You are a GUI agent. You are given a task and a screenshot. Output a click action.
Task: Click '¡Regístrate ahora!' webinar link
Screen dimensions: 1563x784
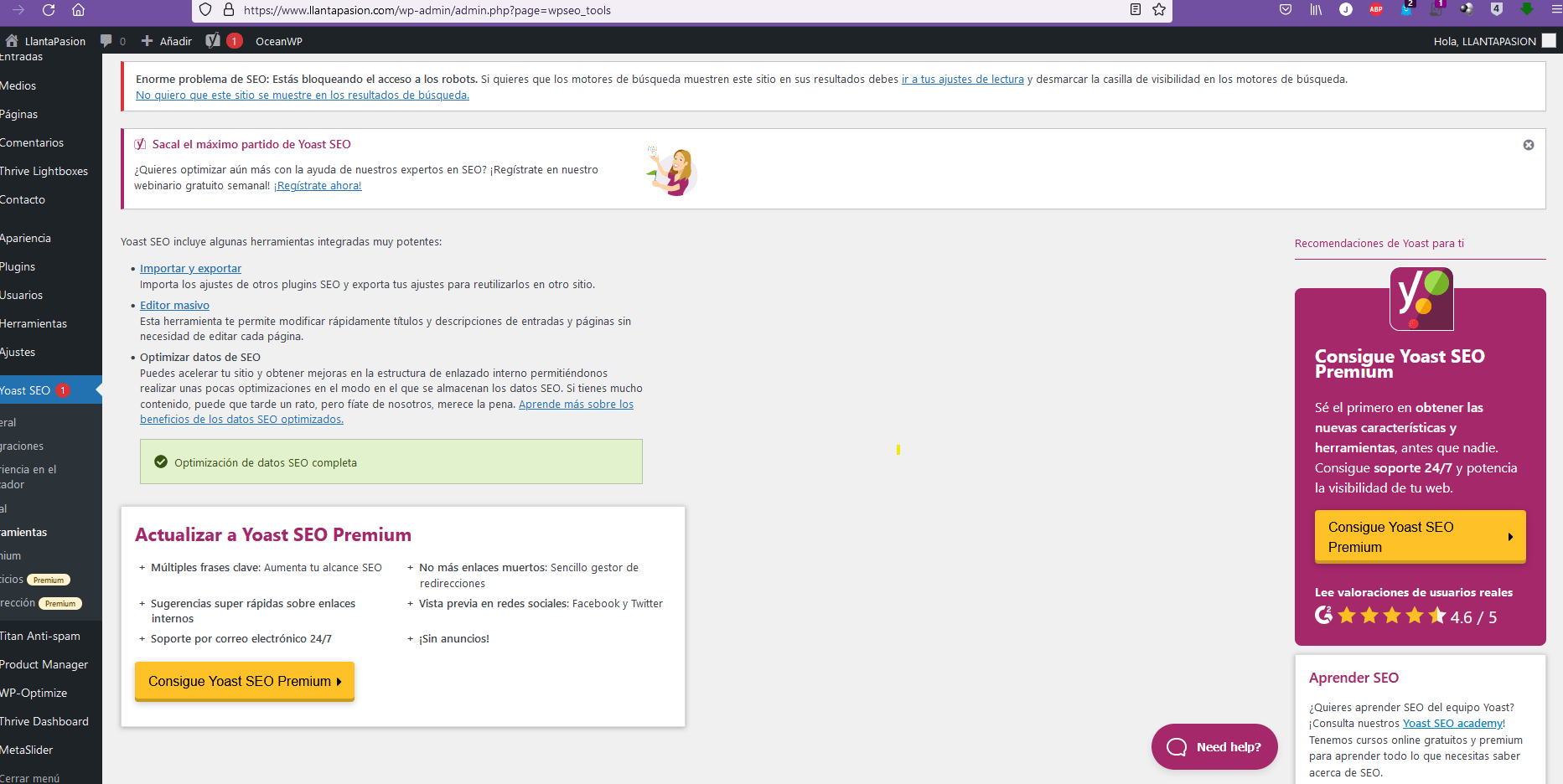click(318, 186)
